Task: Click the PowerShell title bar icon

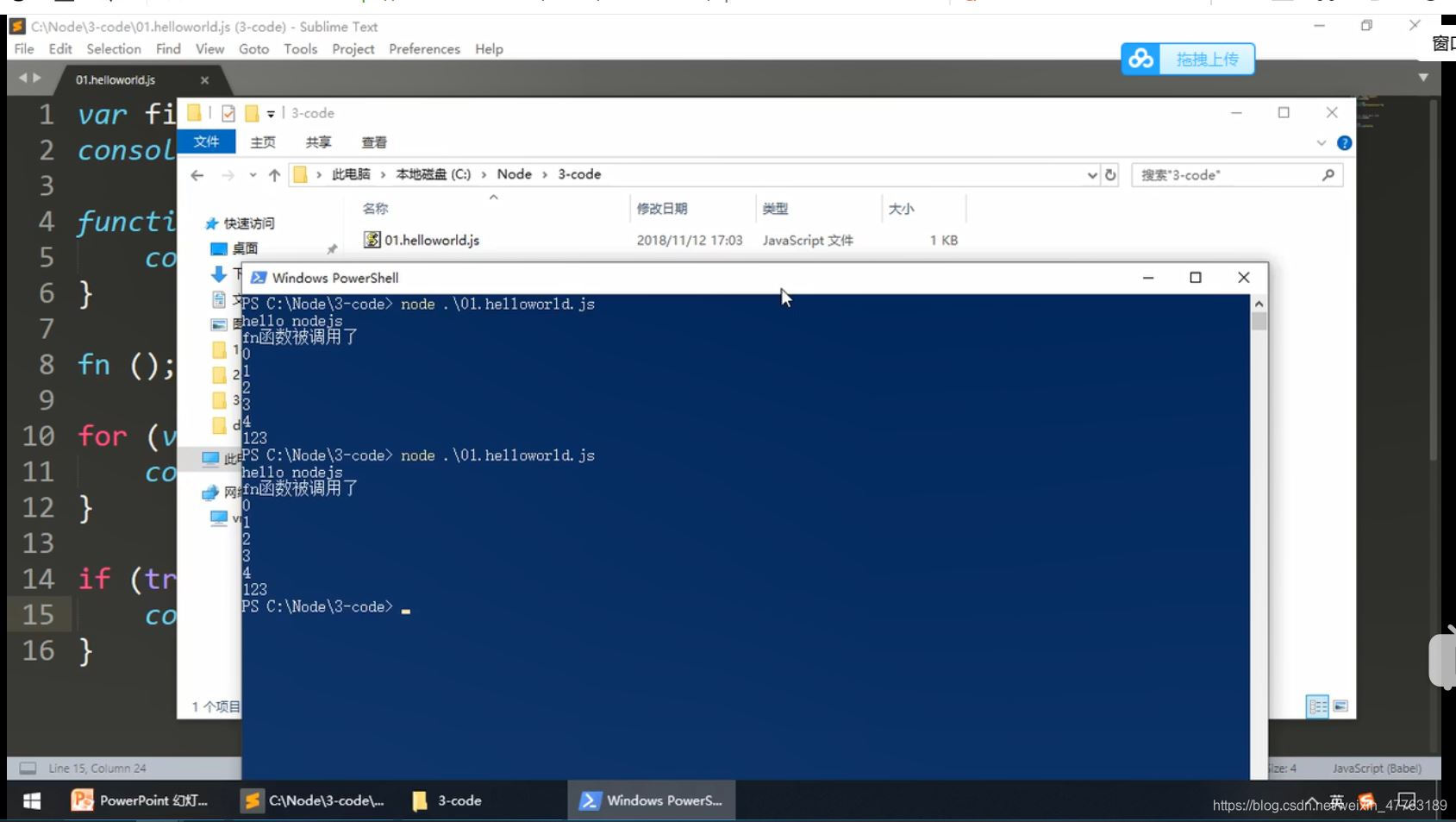Action: (258, 278)
